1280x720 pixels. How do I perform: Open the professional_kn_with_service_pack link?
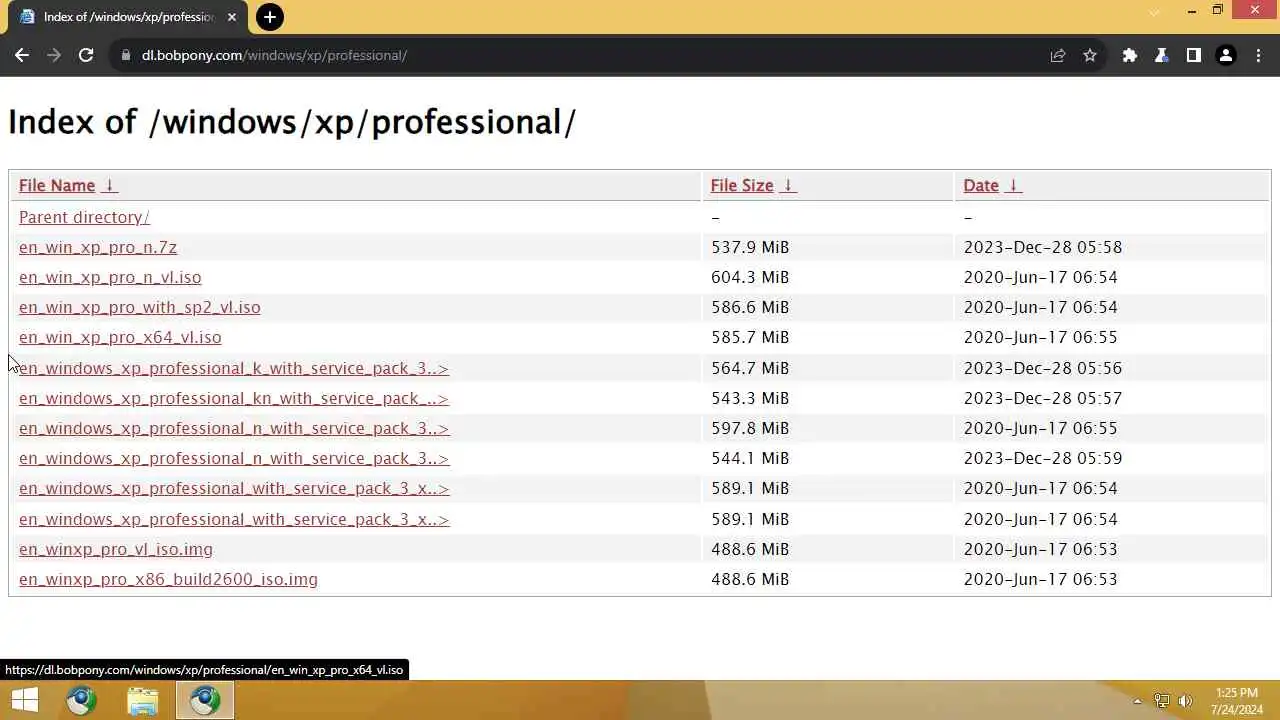click(x=234, y=398)
